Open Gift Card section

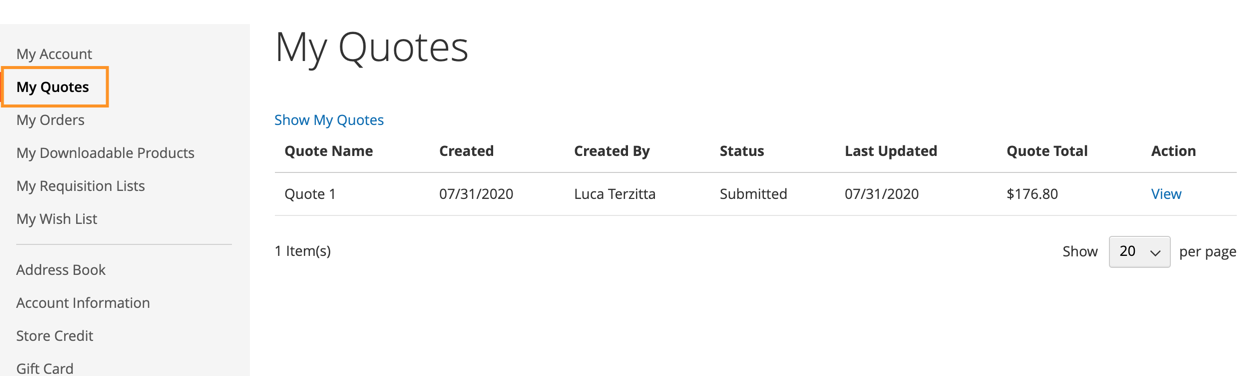(x=45, y=368)
